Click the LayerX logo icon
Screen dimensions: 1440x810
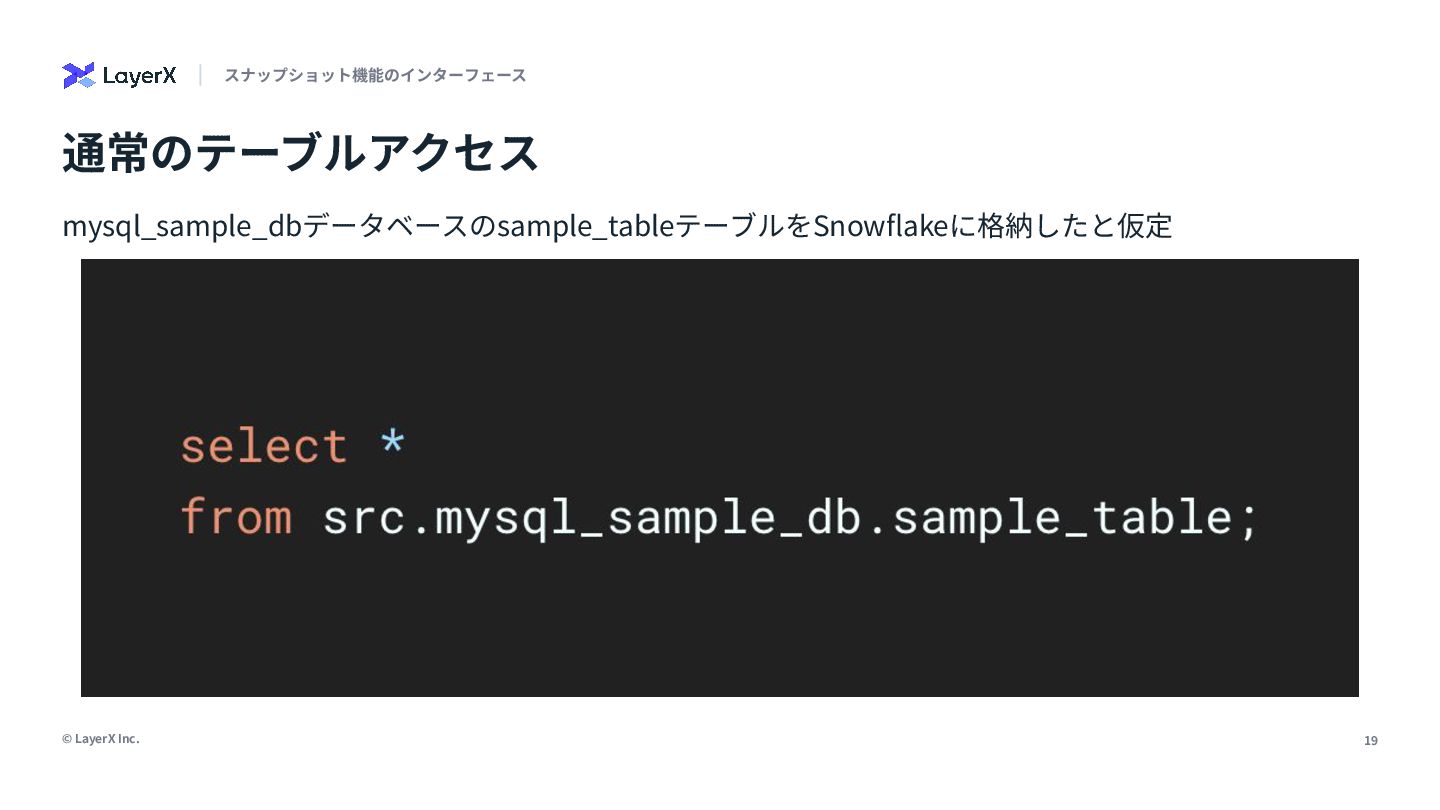pos(78,75)
